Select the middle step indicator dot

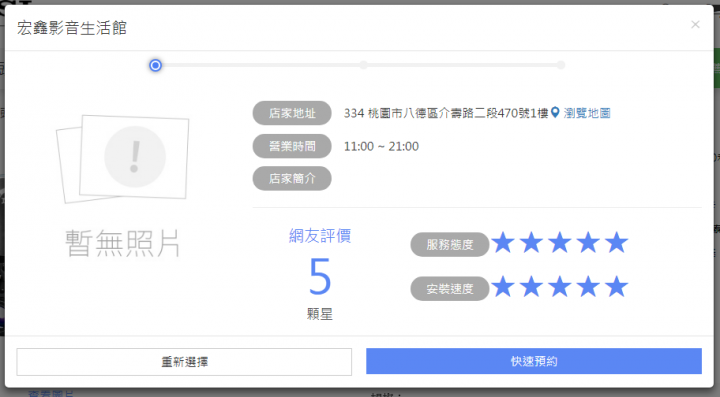[364, 65]
